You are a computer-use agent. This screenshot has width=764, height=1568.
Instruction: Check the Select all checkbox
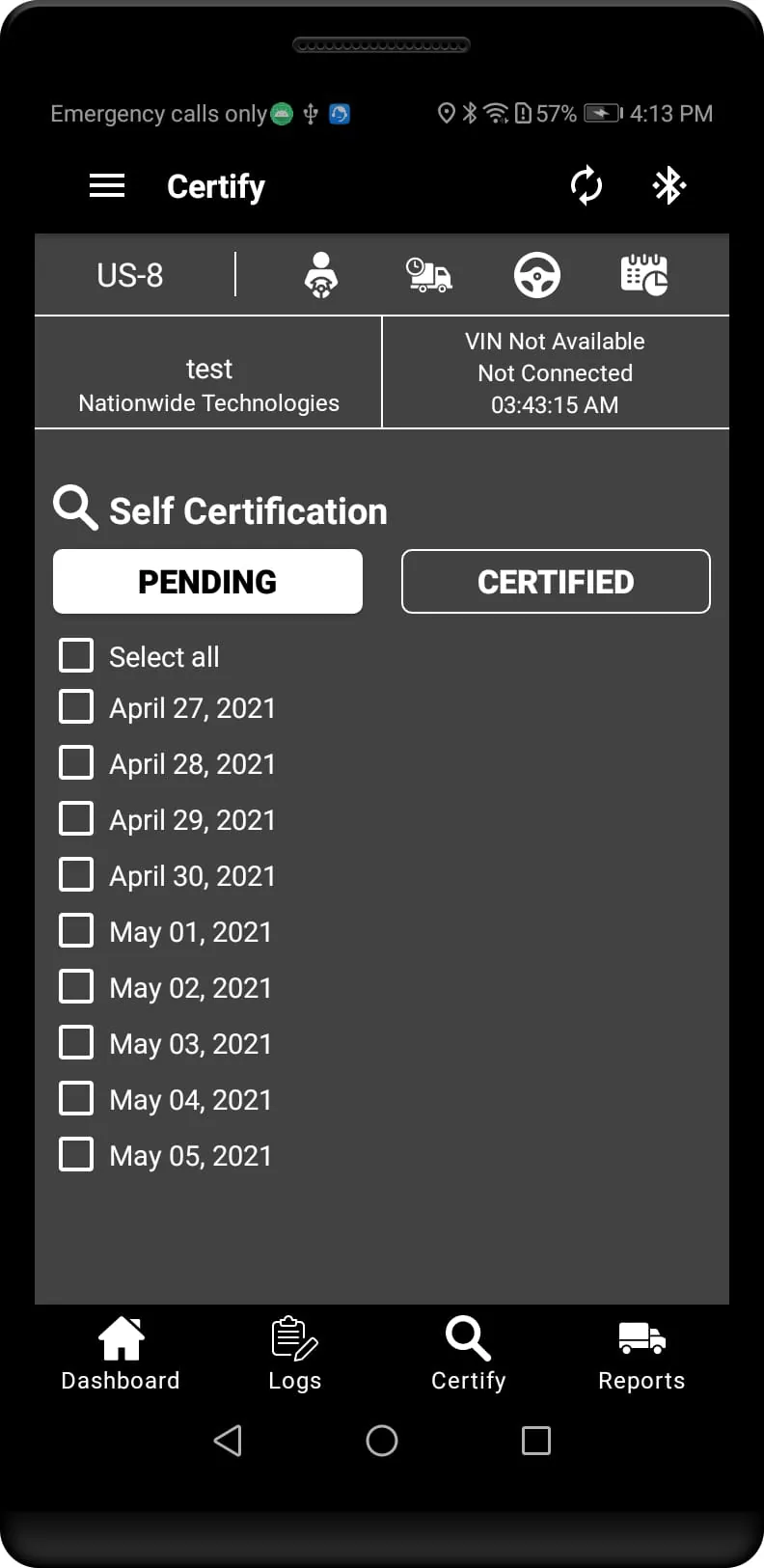point(77,655)
